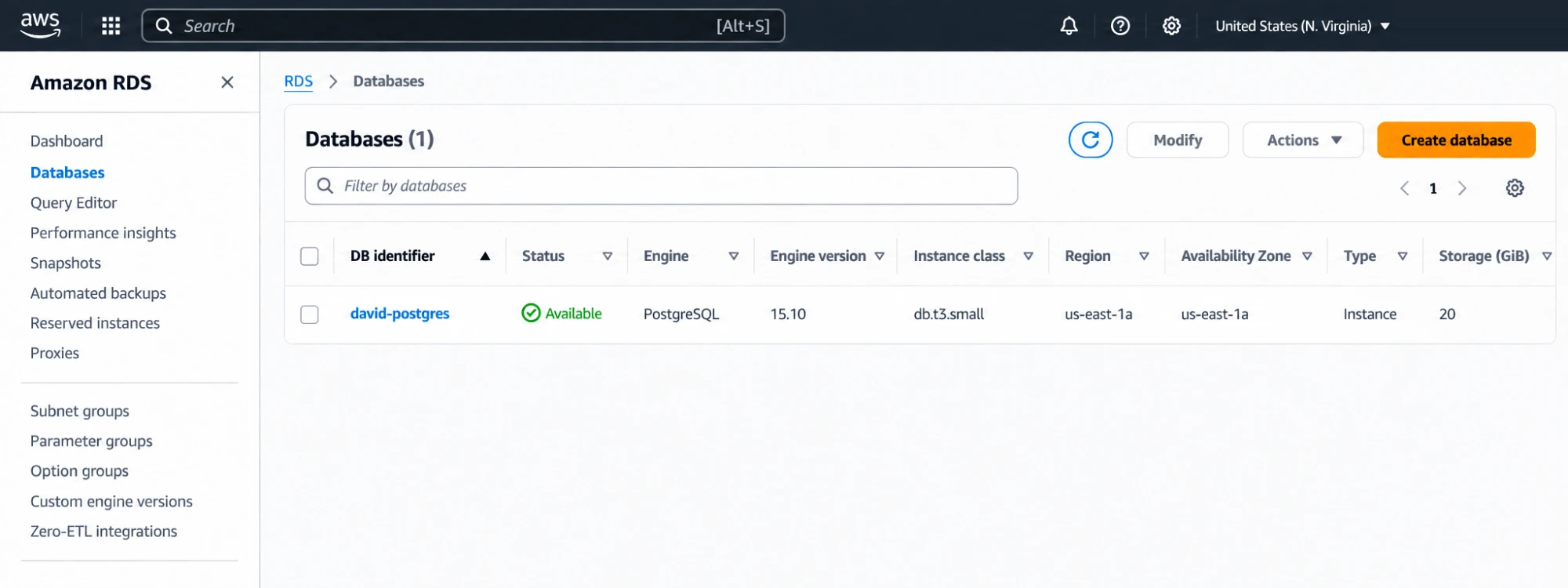Image resolution: width=1568 pixels, height=588 pixels.
Task: Open Dashboard in the sidebar
Action: (67, 141)
